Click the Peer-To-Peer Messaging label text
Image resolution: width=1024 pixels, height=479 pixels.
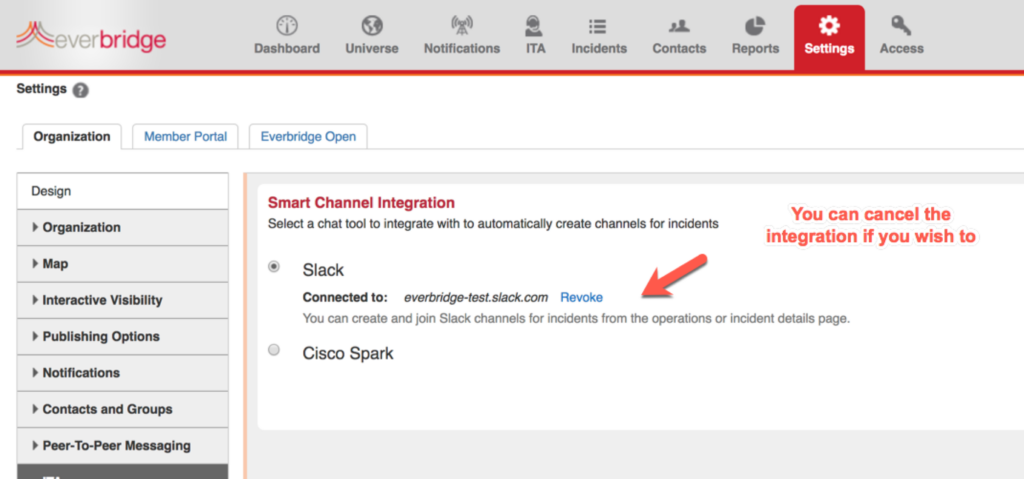pyautogui.click(x=117, y=446)
